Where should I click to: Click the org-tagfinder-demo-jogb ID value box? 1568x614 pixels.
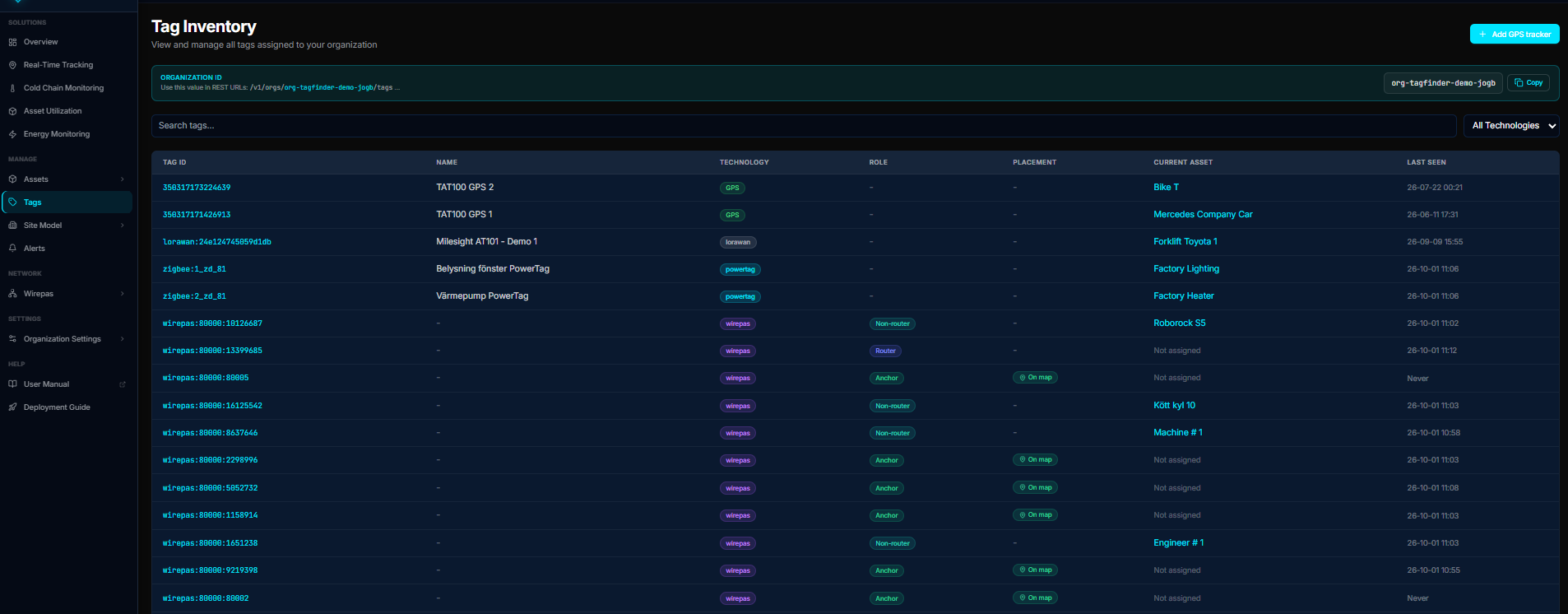coord(1443,83)
